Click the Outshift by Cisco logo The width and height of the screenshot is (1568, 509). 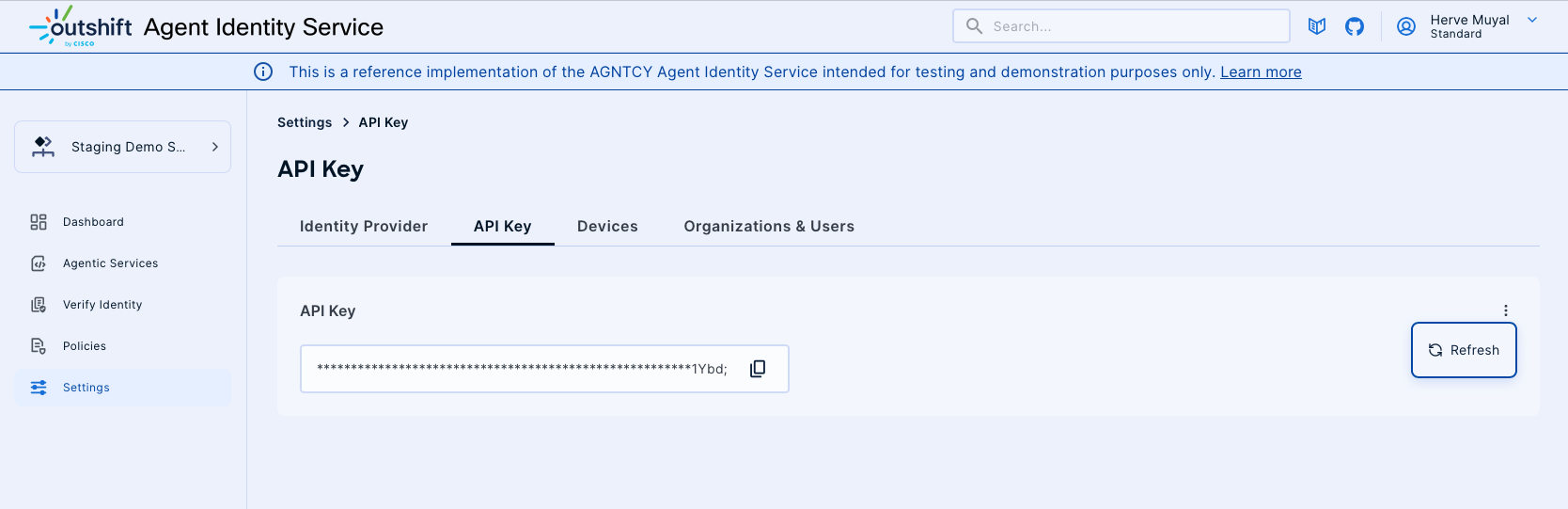coord(81,26)
